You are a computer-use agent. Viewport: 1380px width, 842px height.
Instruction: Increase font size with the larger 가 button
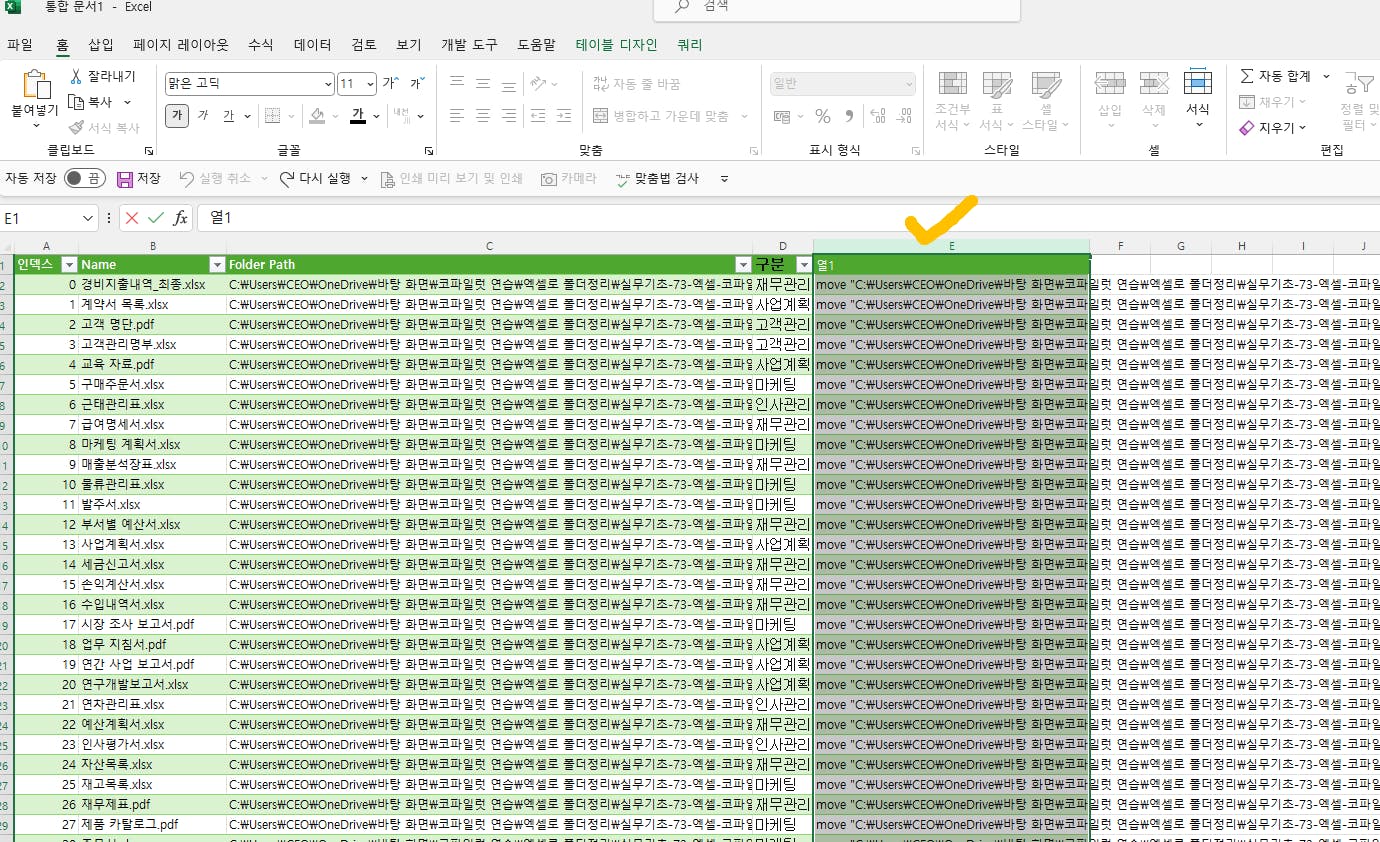coord(390,84)
